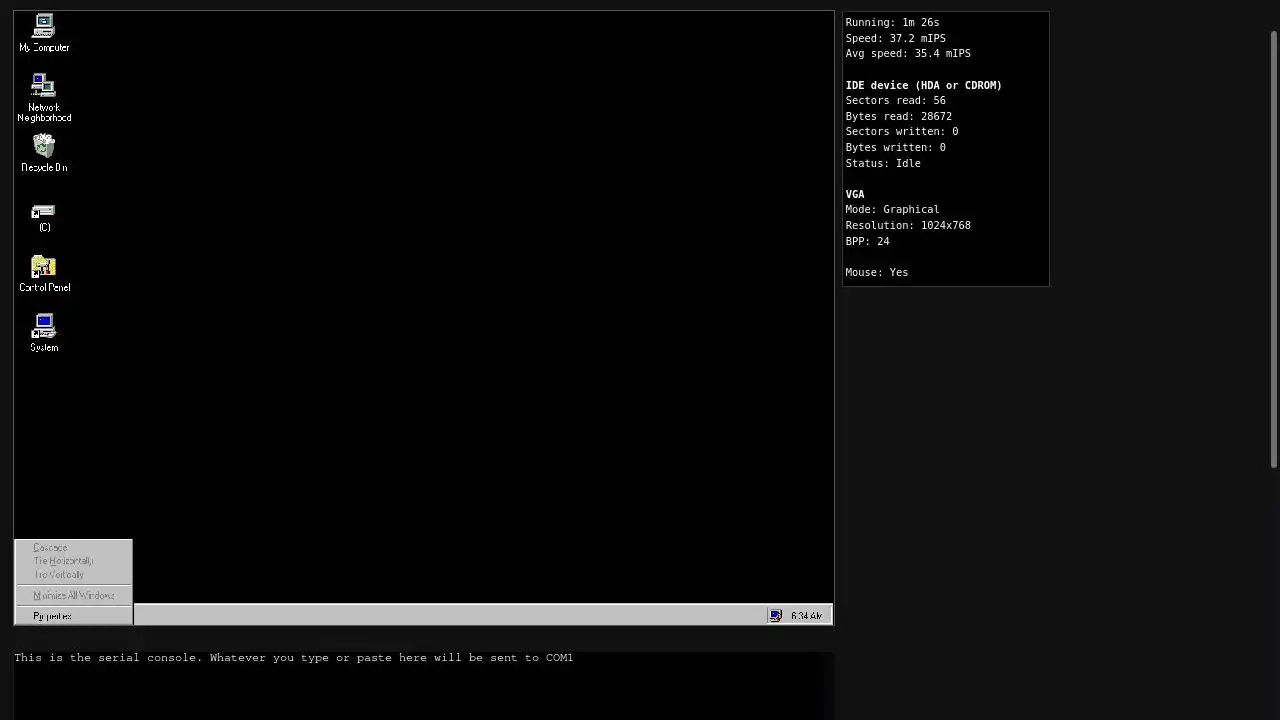The width and height of the screenshot is (1280, 720).
Task: Click the 'Sectors read: 56' line
Action: click(895, 100)
